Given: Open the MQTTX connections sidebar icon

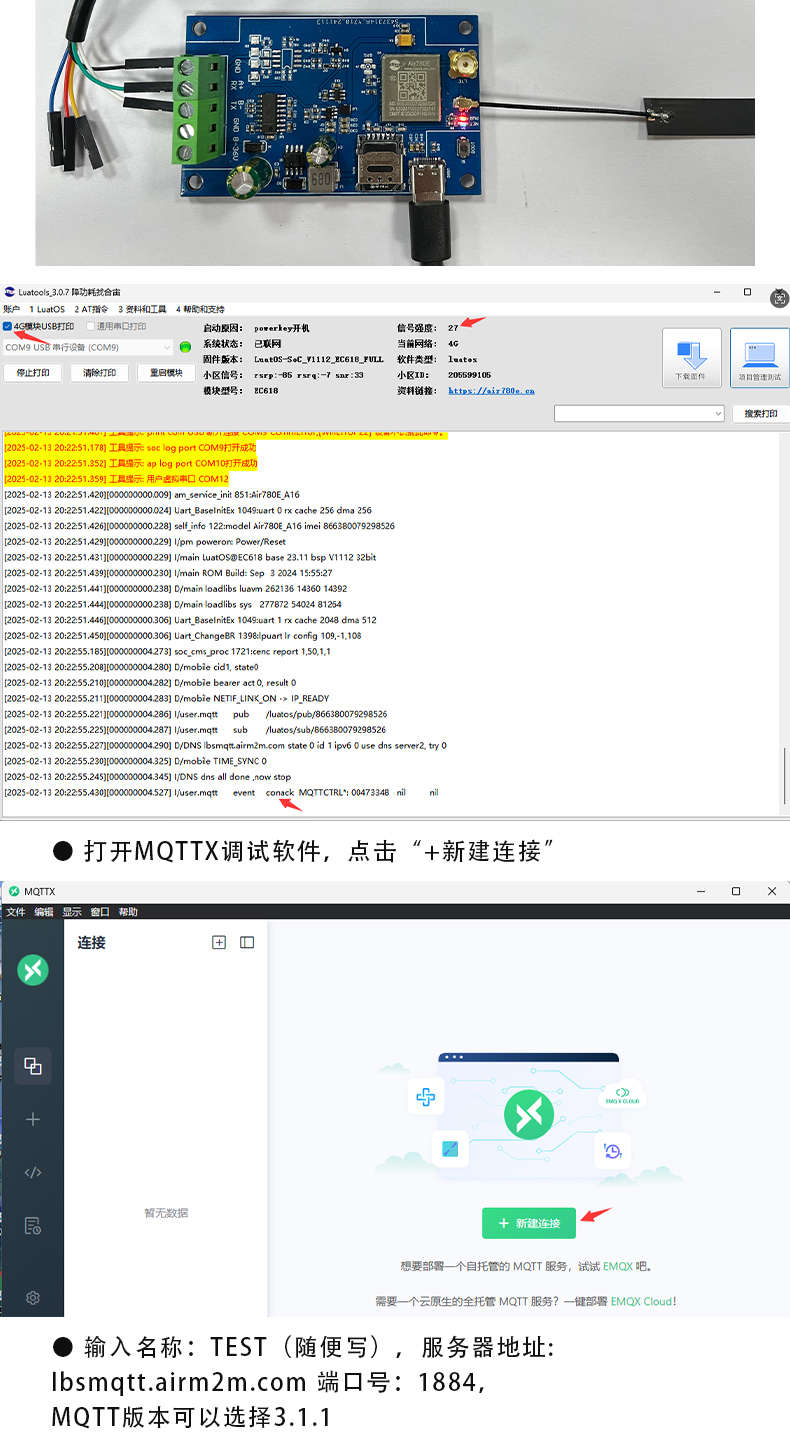Looking at the screenshot, I should click(33, 1066).
